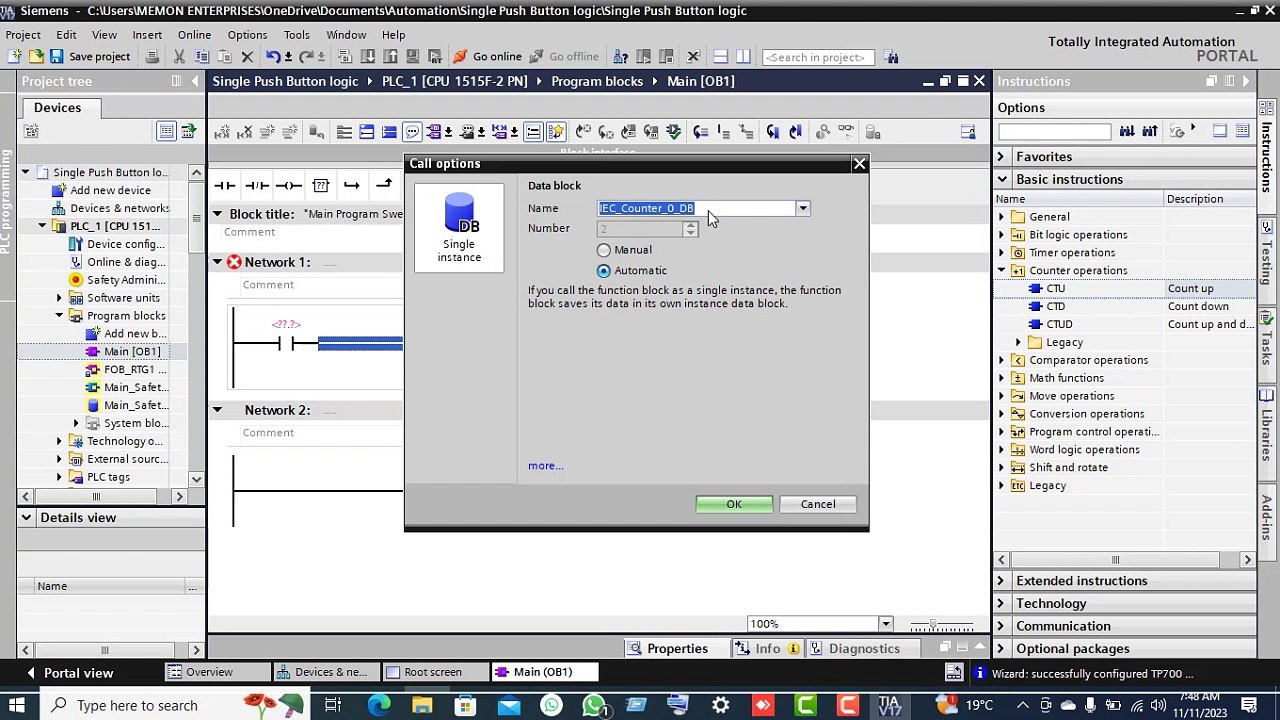Open Windows Task View
The width and height of the screenshot is (1280, 720).
pyautogui.click(x=333, y=705)
